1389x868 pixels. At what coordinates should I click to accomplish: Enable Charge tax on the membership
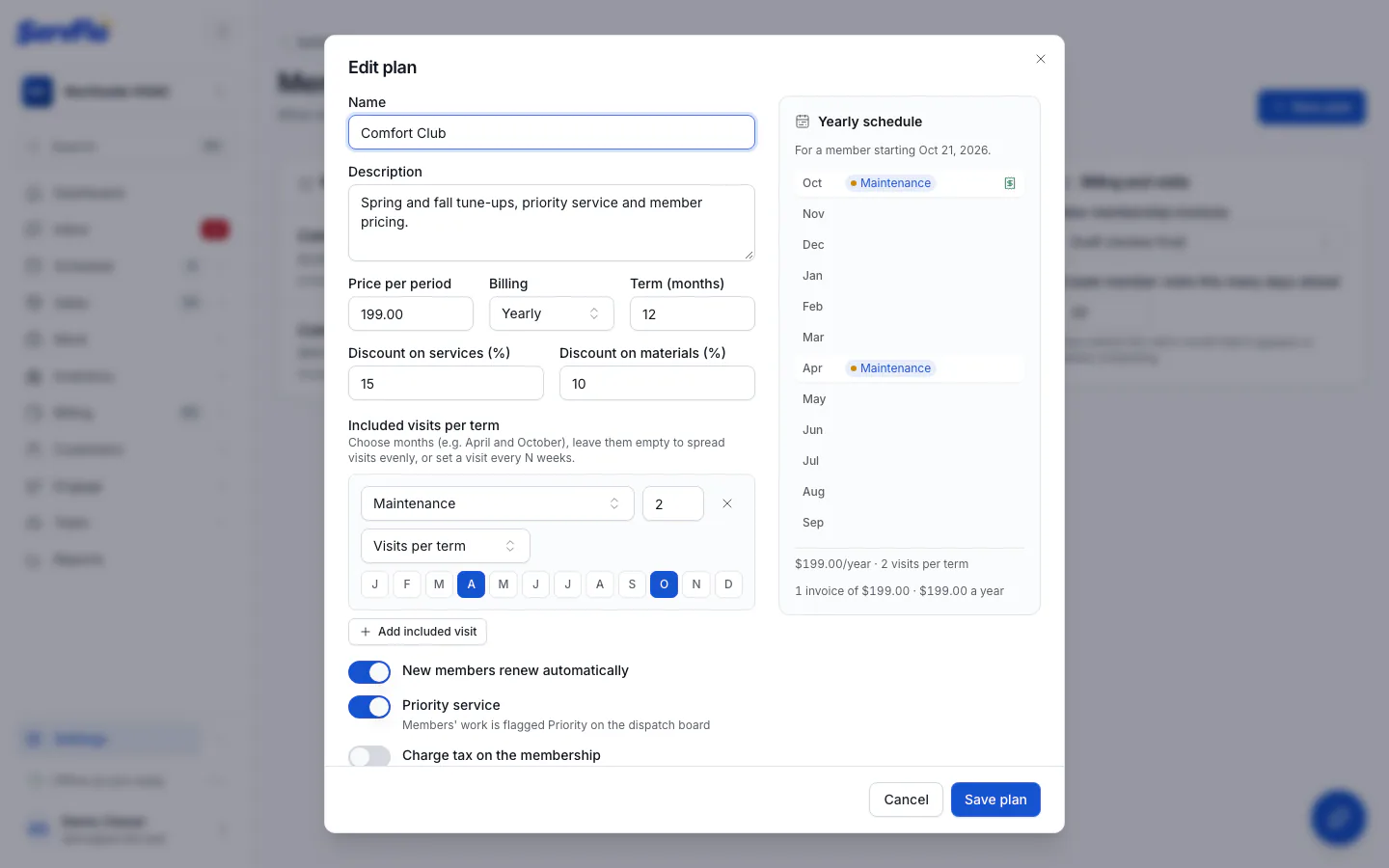click(369, 756)
